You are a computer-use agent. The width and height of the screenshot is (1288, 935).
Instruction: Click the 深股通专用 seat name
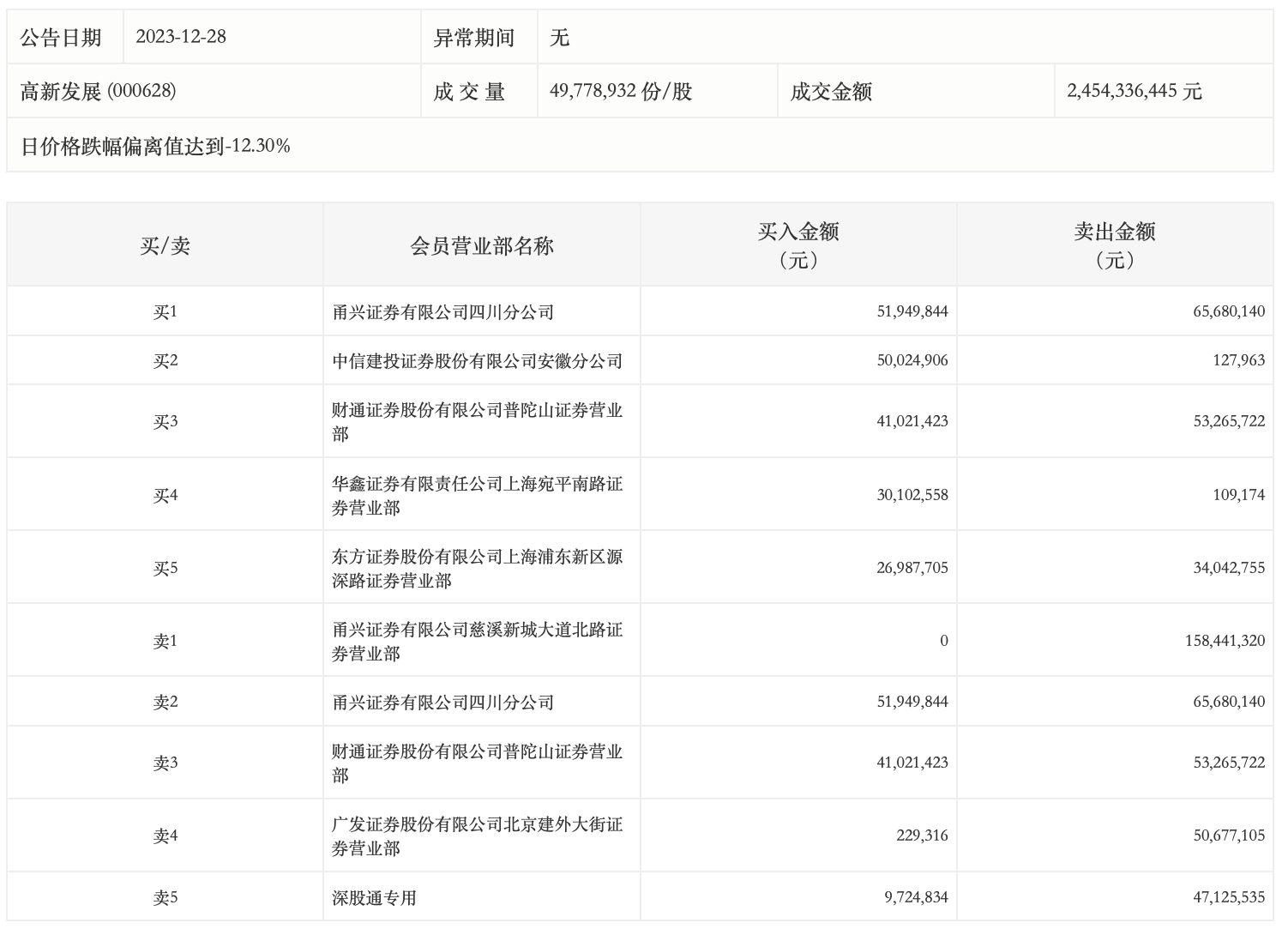pyautogui.click(x=375, y=898)
